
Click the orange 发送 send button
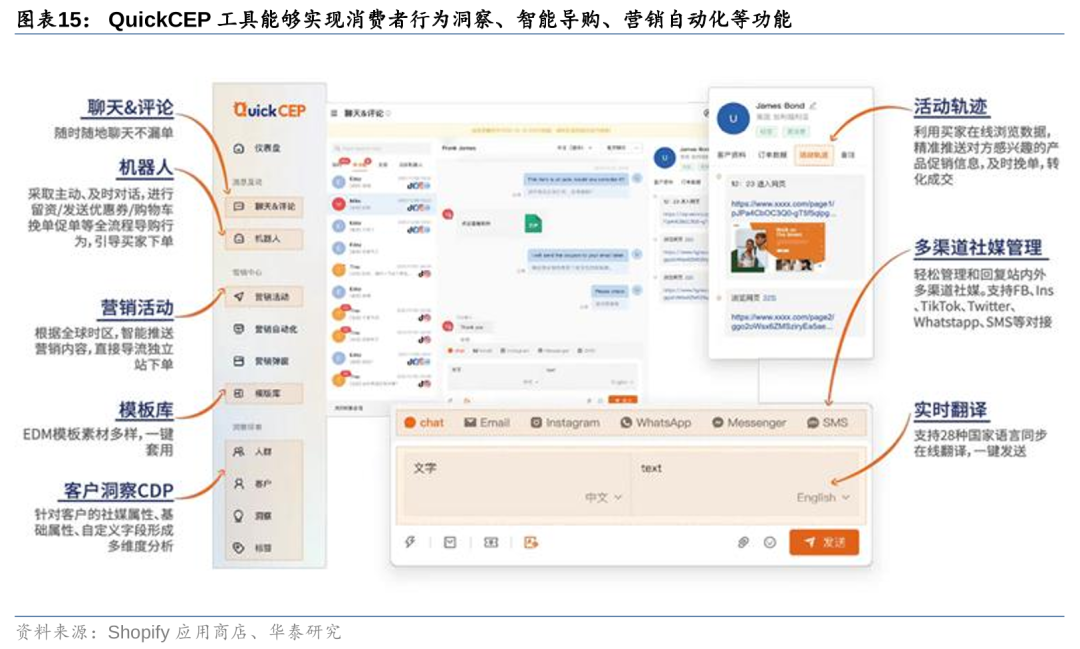click(x=824, y=542)
